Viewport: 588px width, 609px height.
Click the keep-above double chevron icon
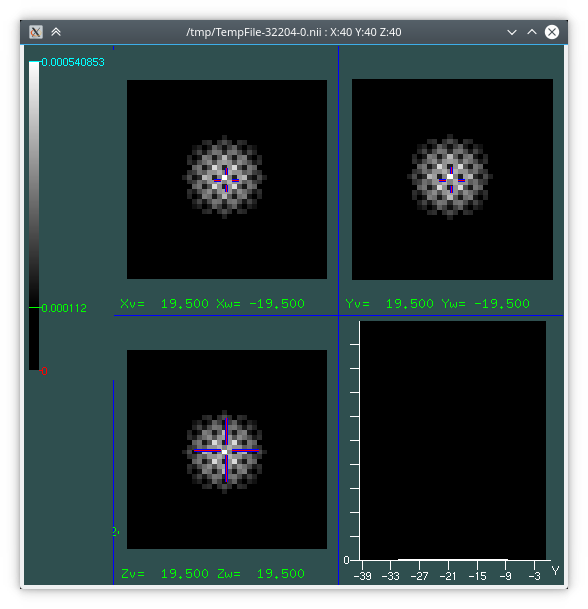click(x=56, y=32)
